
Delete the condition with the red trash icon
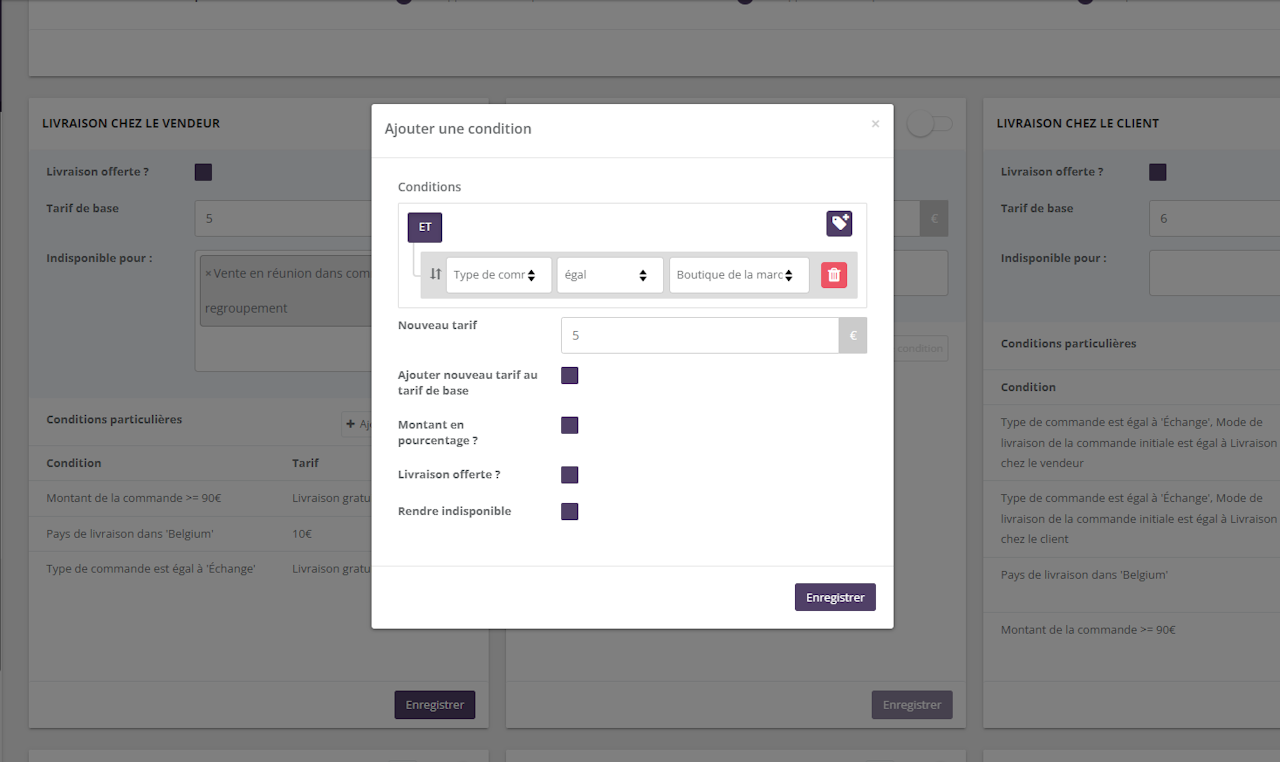pos(834,275)
